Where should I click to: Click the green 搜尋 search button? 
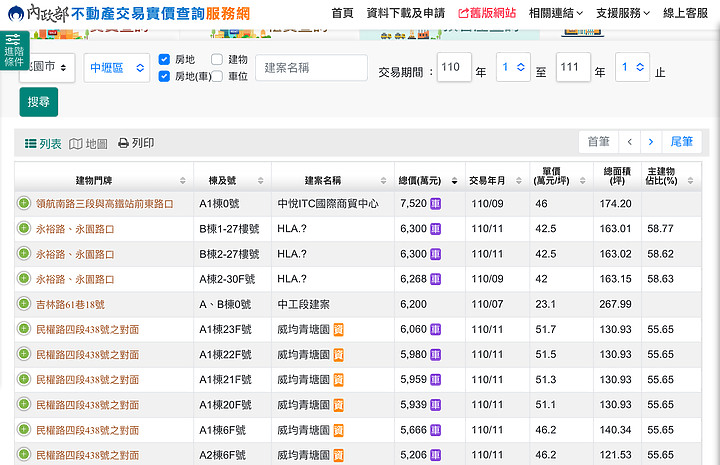38,102
